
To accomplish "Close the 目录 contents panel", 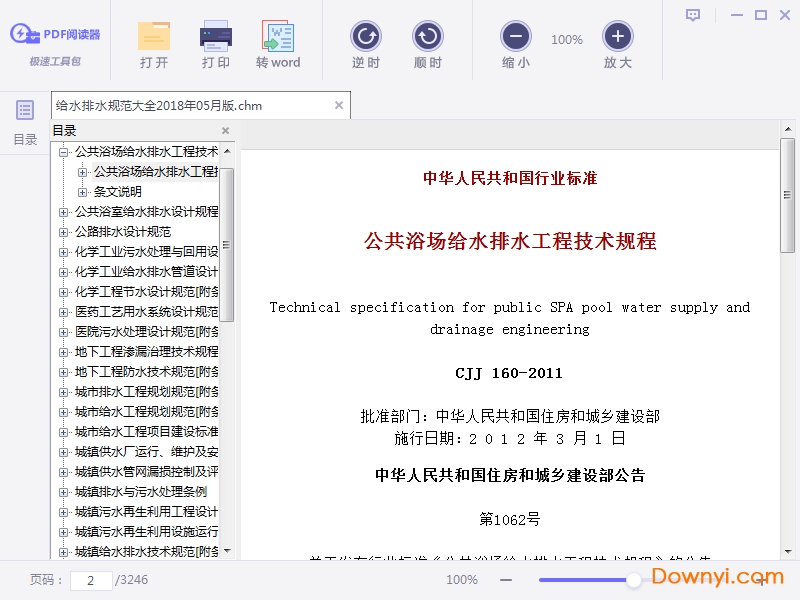I will 225,130.
